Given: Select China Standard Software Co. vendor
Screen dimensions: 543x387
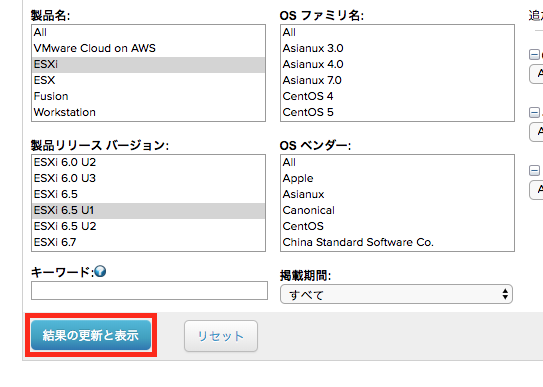Looking at the screenshot, I should coord(397,242).
